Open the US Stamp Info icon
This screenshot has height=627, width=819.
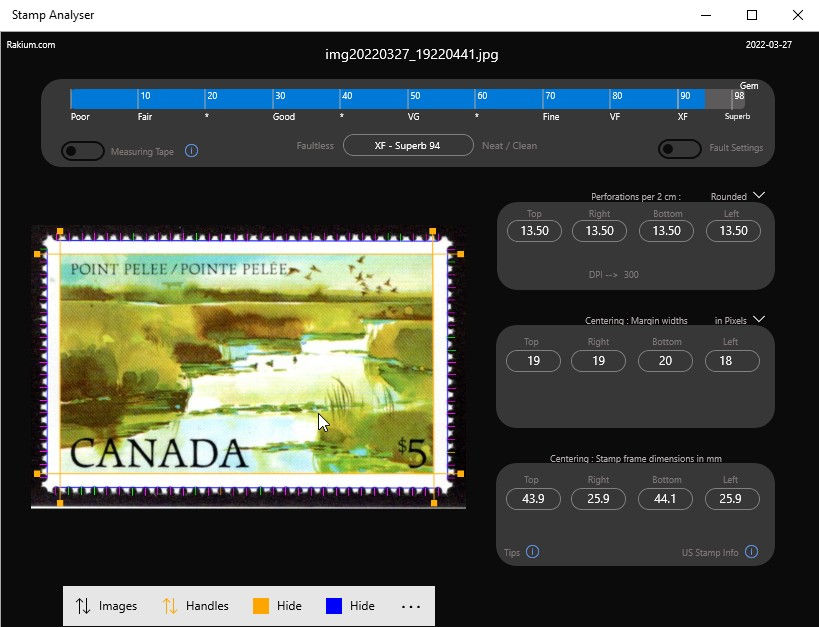tap(751, 552)
